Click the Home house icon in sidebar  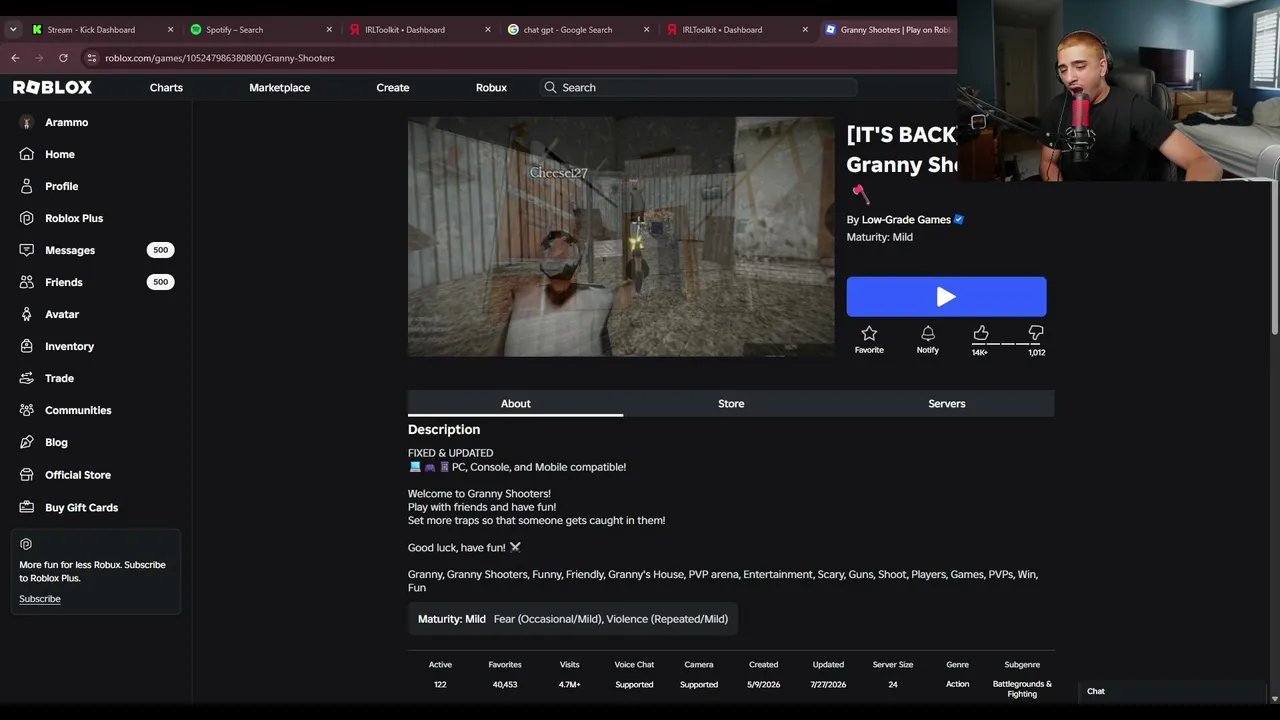[x=26, y=154]
